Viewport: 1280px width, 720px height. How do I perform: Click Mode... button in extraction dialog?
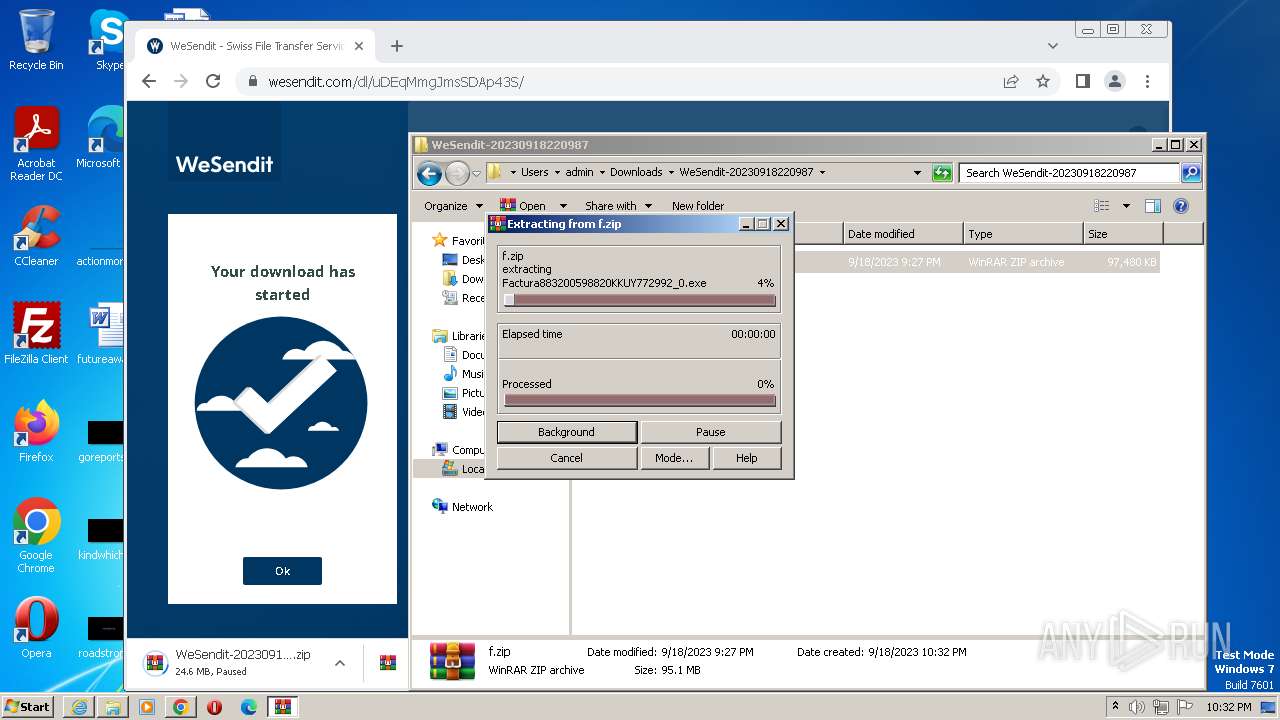coord(674,458)
